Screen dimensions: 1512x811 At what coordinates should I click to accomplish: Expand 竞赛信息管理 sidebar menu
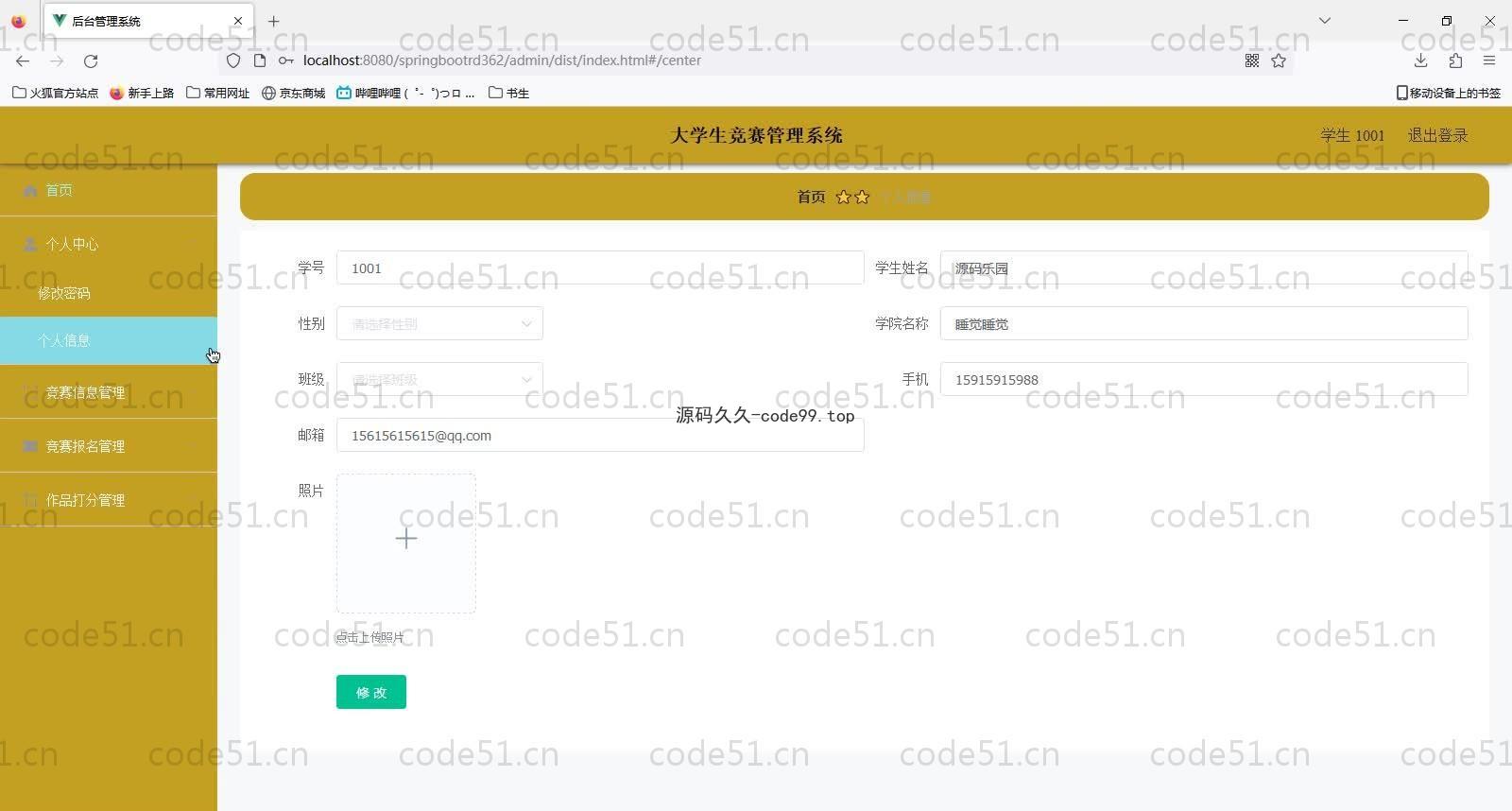[x=85, y=392]
